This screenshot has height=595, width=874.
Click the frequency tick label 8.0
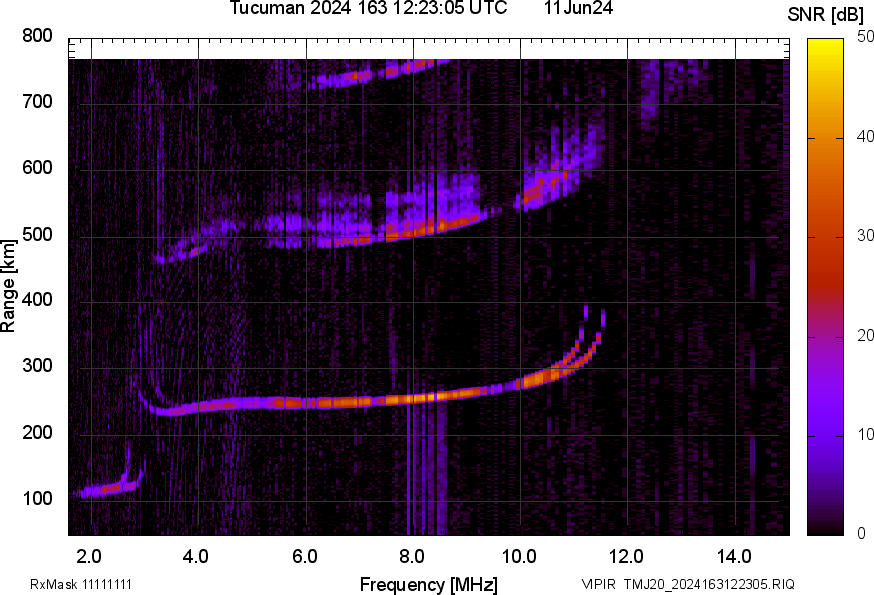click(411, 557)
